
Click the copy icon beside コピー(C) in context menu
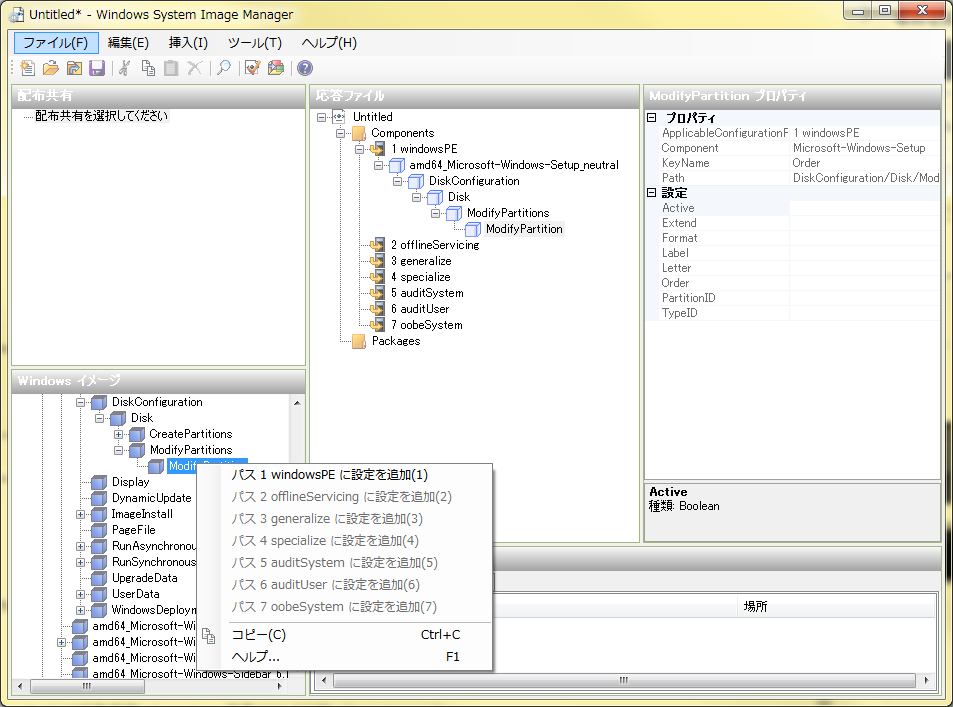tap(208, 636)
